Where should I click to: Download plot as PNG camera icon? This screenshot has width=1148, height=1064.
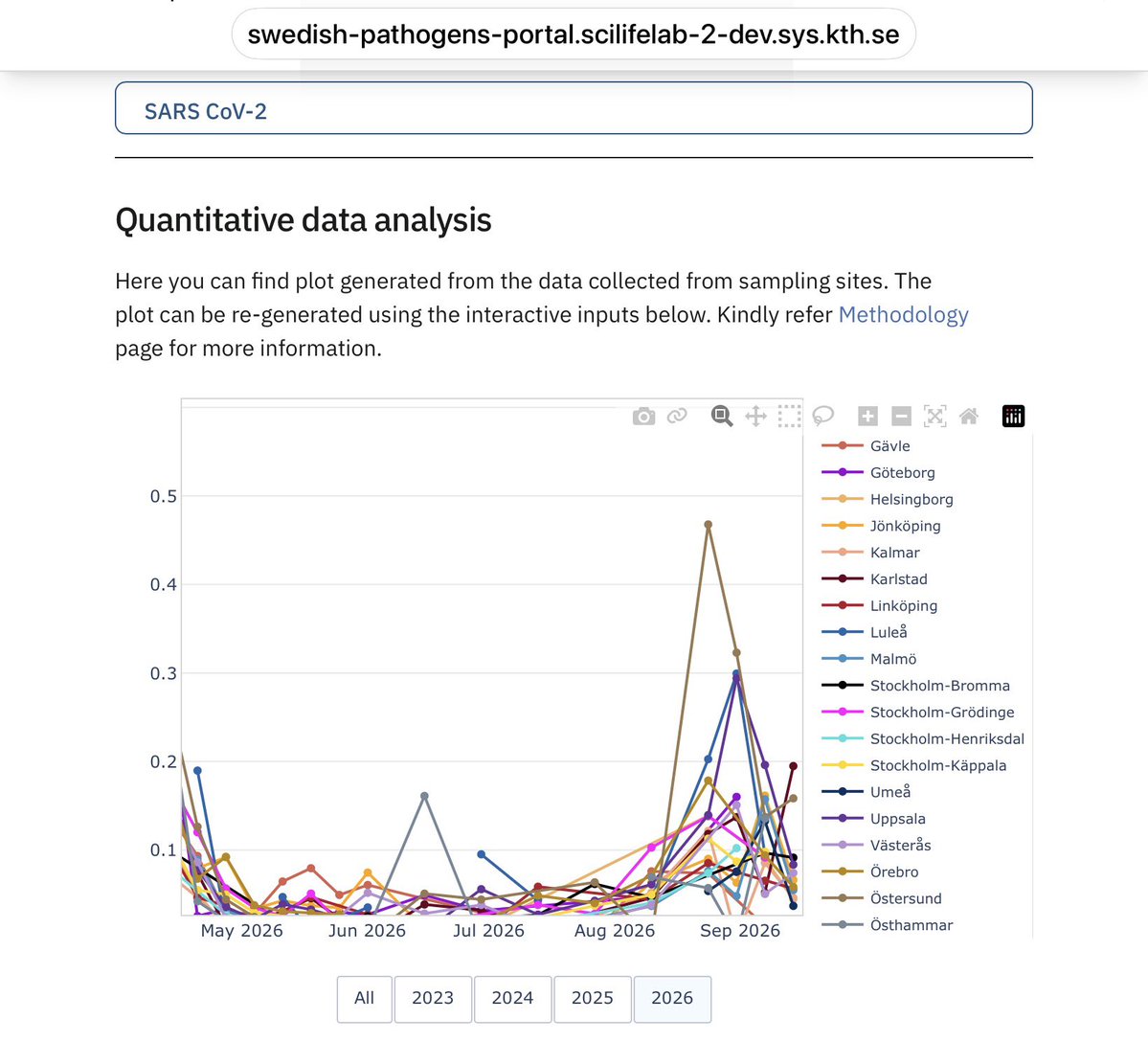pyautogui.click(x=643, y=417)
